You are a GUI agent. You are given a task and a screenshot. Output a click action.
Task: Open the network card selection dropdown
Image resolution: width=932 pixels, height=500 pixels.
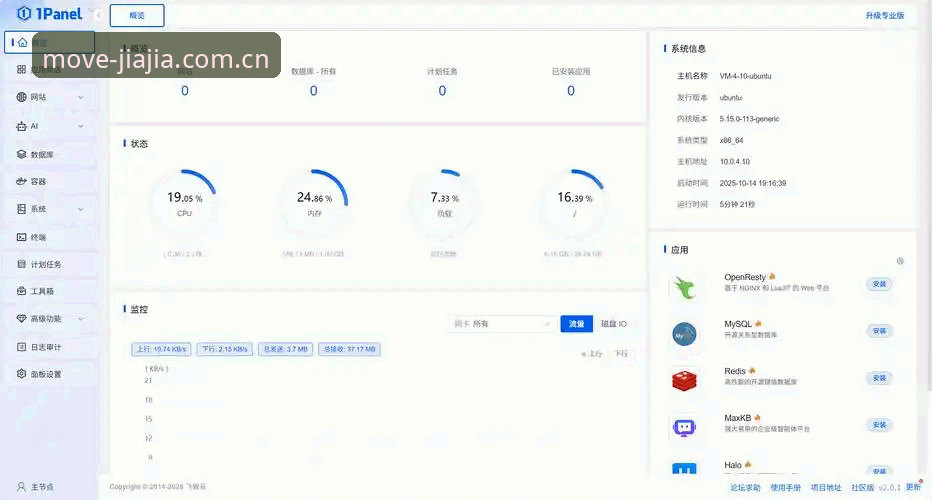501,324
